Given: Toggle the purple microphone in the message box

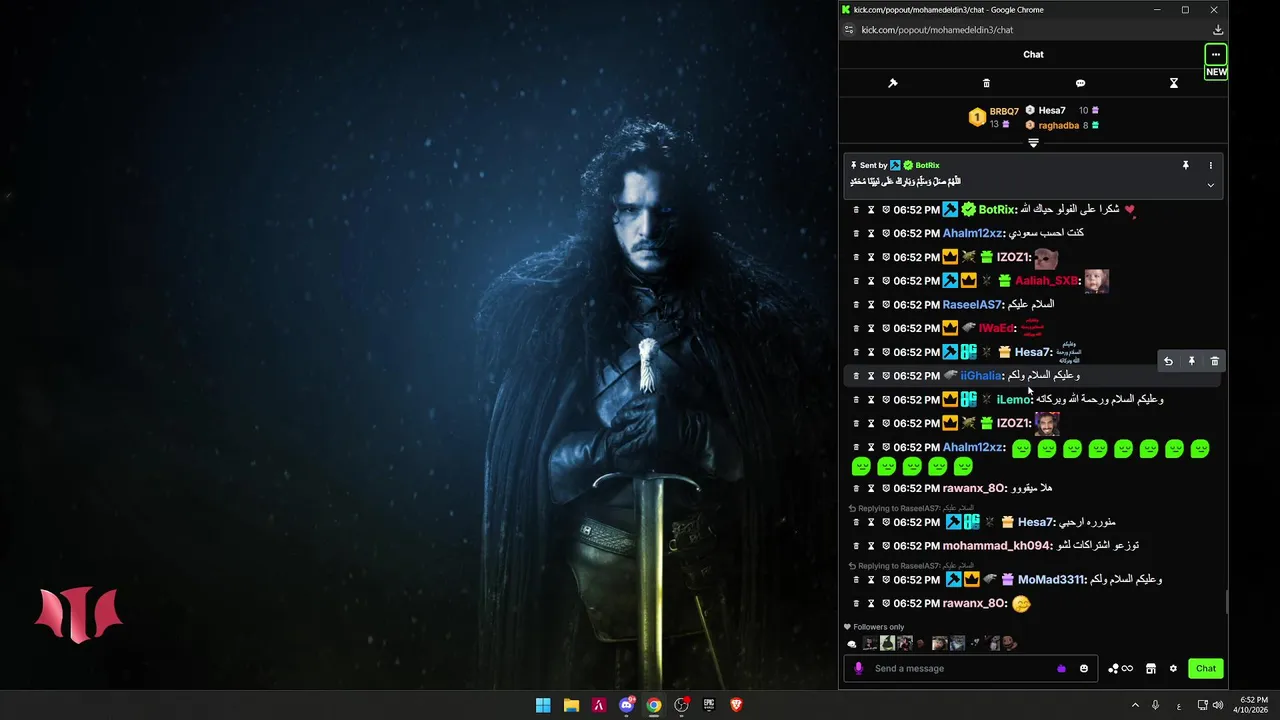Looking at the screenshot, I should (858, 668).
